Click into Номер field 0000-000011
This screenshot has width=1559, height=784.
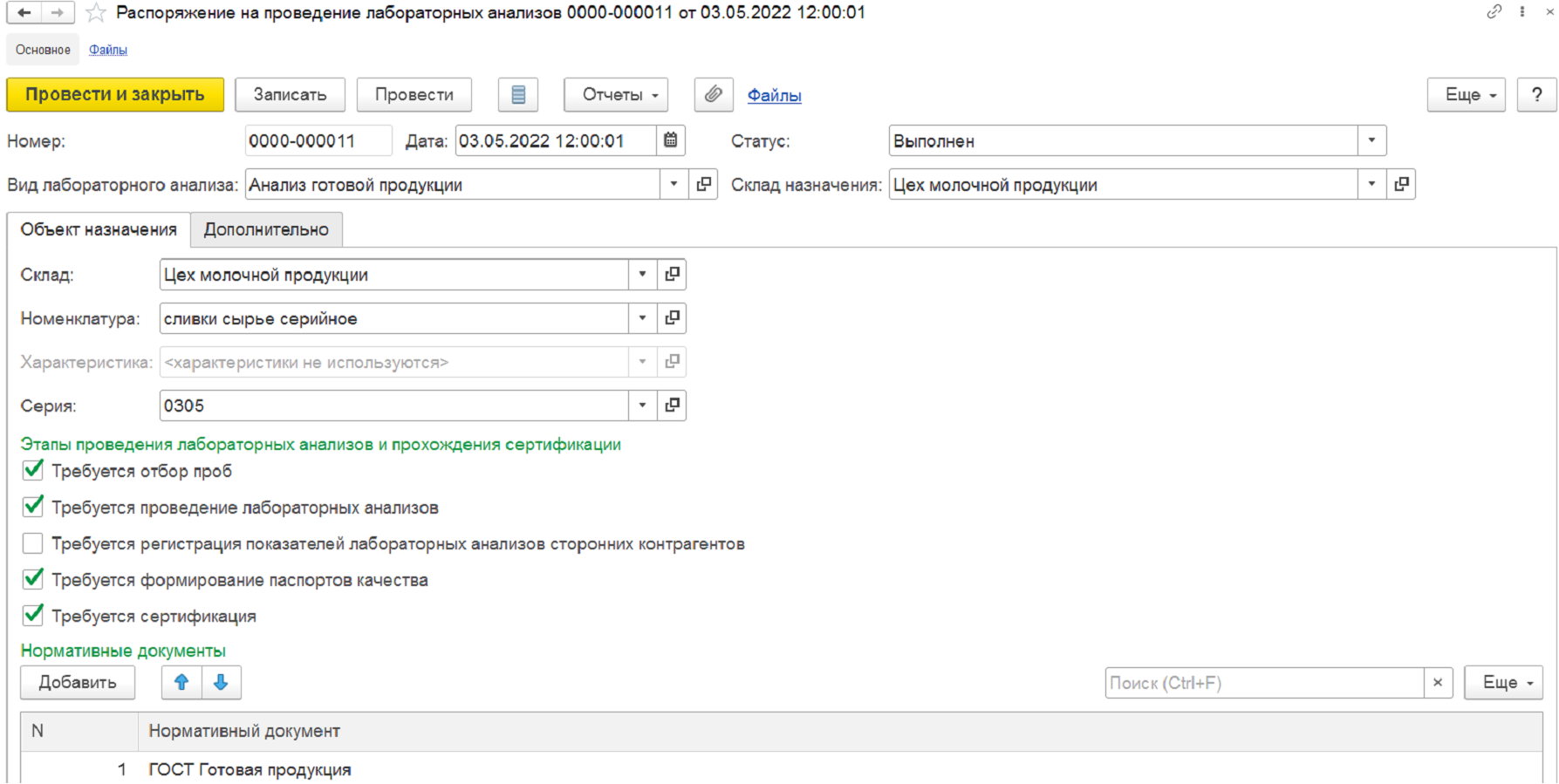318,140
